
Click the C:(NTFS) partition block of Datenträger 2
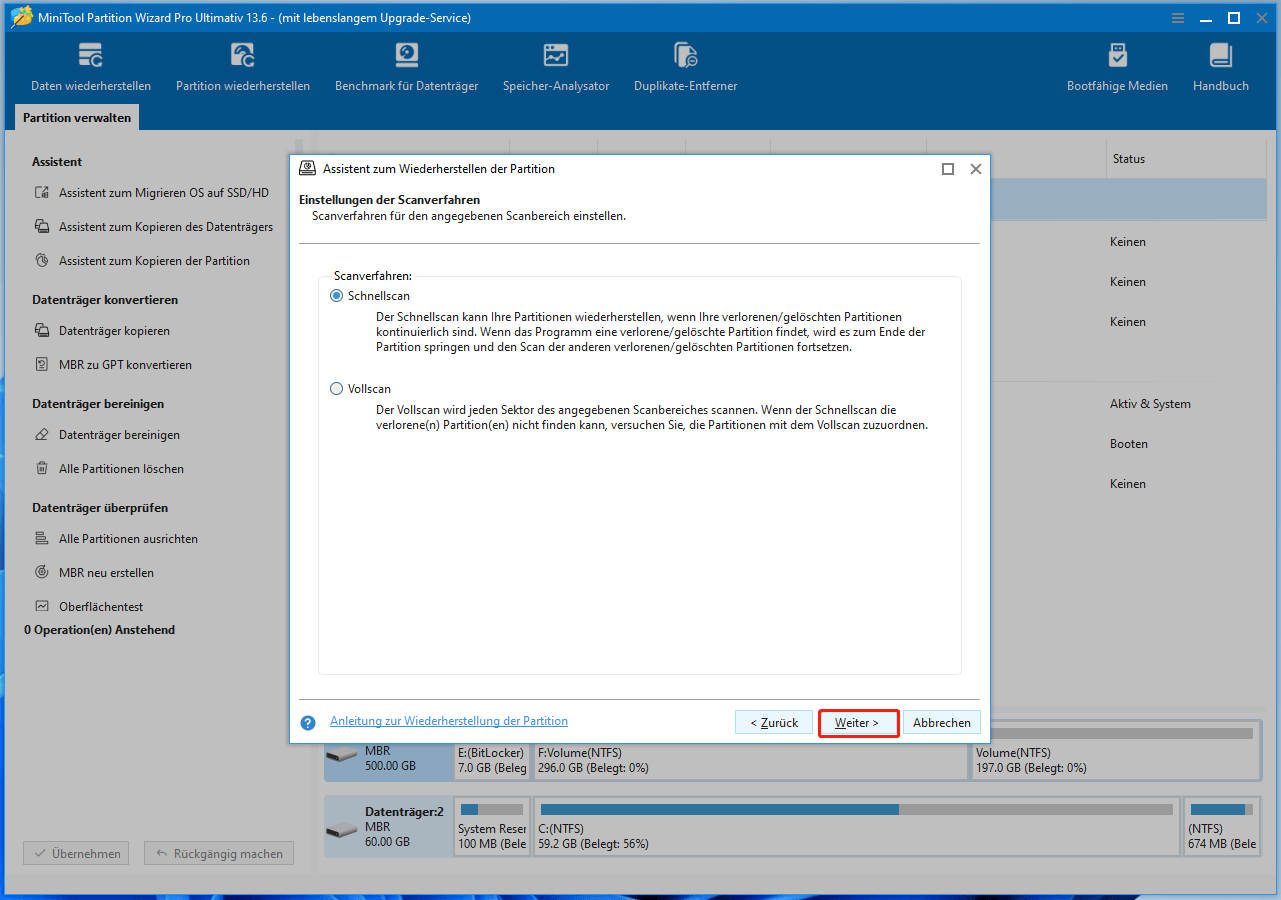[858, 827]
